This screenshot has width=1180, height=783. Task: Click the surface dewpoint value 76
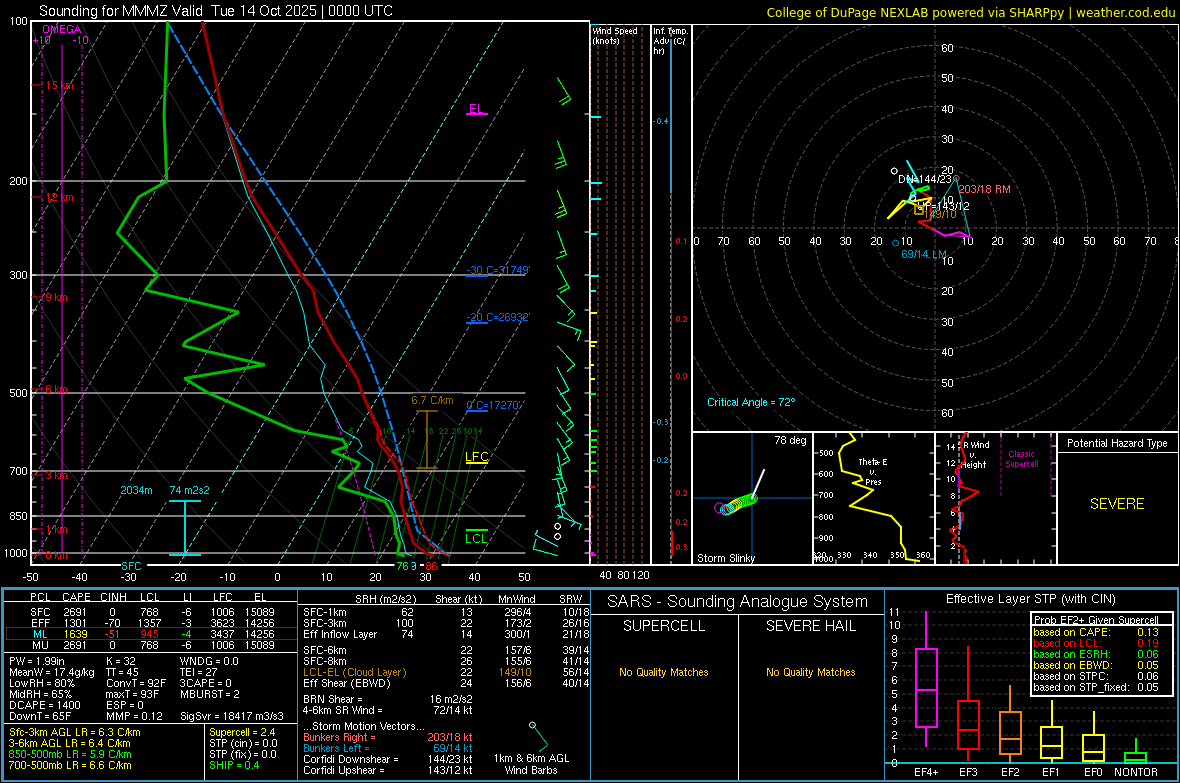point(403,566)
